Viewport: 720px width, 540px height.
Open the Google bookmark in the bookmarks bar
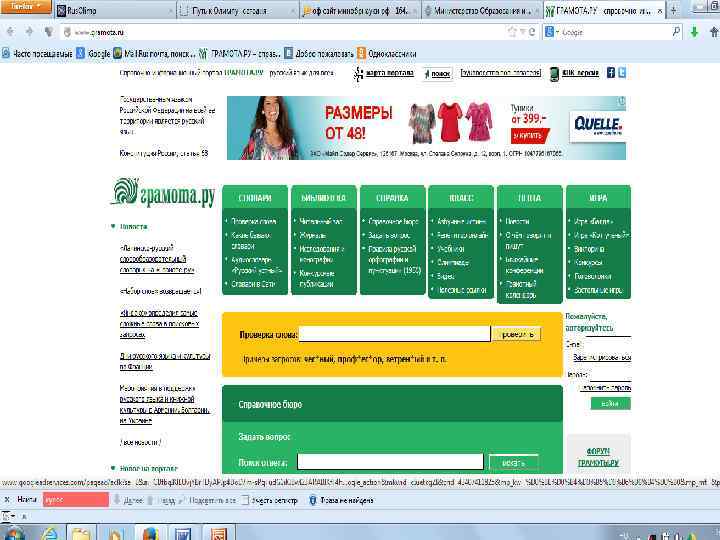coord(94,54)
